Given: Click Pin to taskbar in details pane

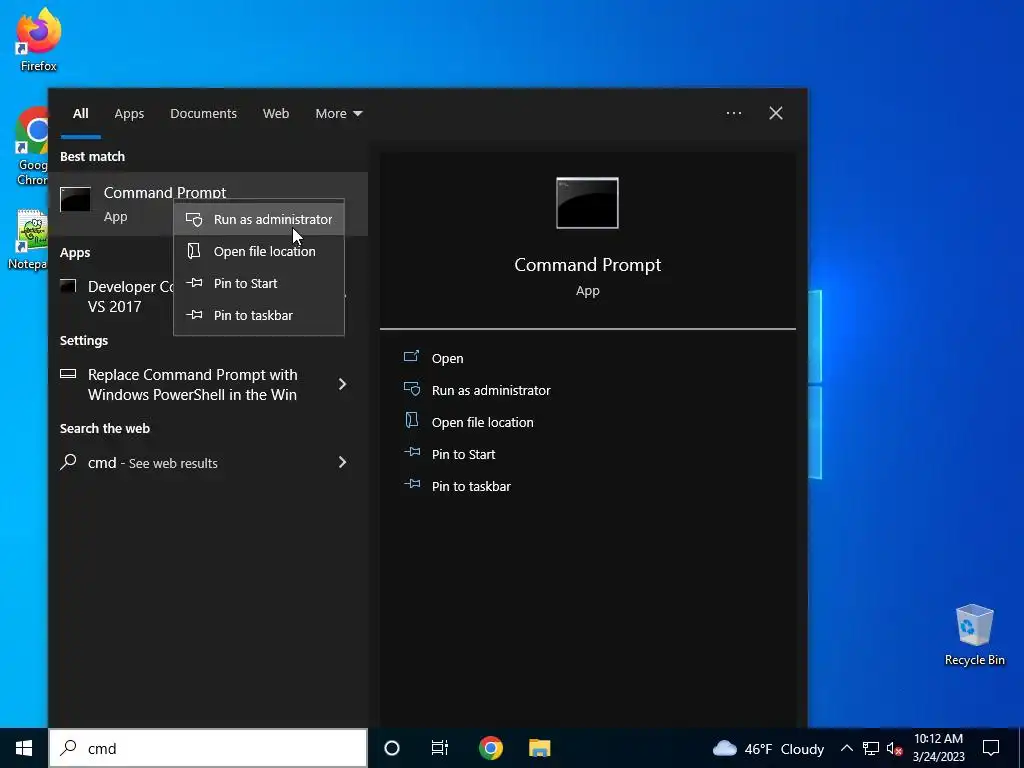Looking at the screenshot, I should 472,487.
